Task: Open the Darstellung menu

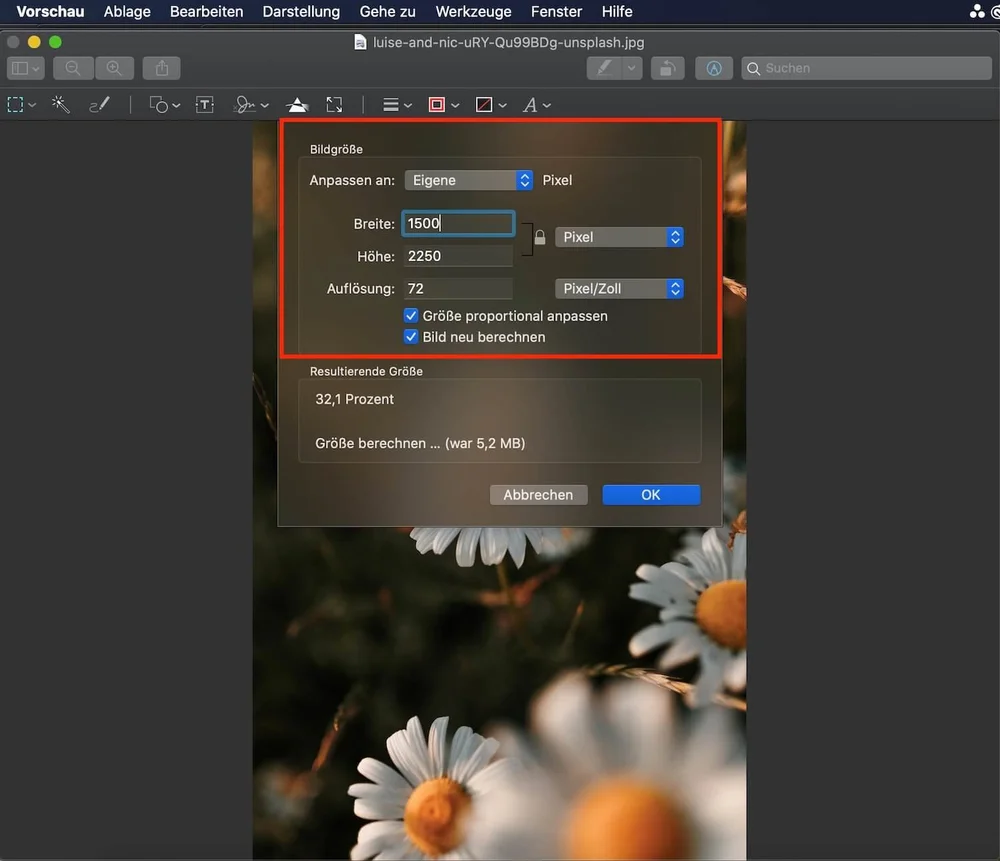Action: pos(301,11)
